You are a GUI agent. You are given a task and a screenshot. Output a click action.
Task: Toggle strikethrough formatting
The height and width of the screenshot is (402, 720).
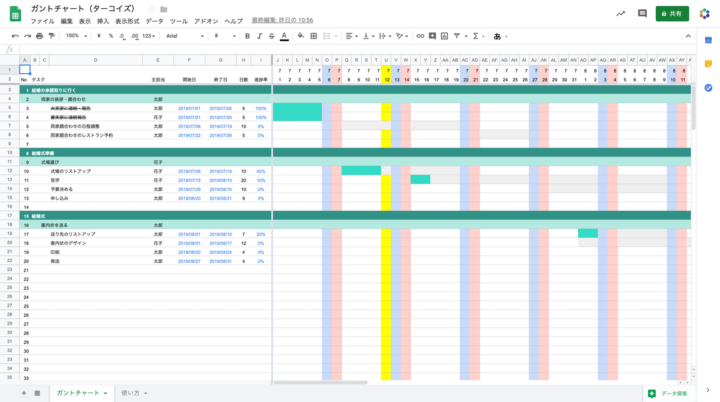point(271,35)
